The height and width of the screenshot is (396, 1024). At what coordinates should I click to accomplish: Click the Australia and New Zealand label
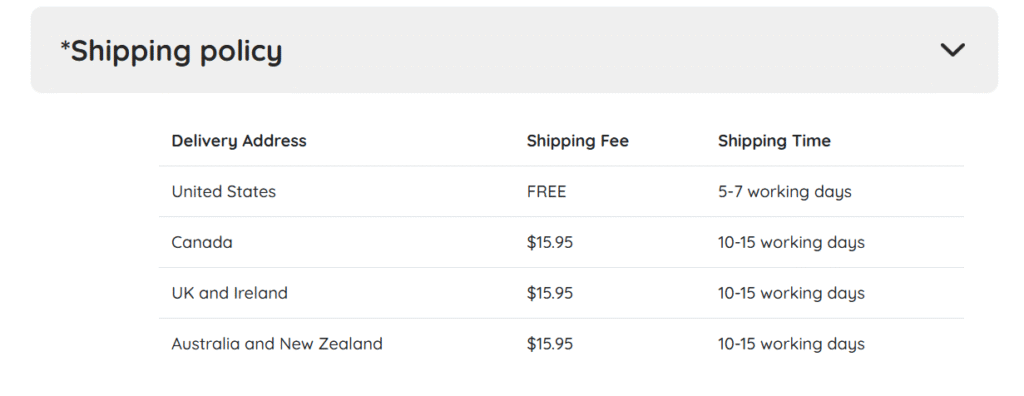click(x=277, y=344)
